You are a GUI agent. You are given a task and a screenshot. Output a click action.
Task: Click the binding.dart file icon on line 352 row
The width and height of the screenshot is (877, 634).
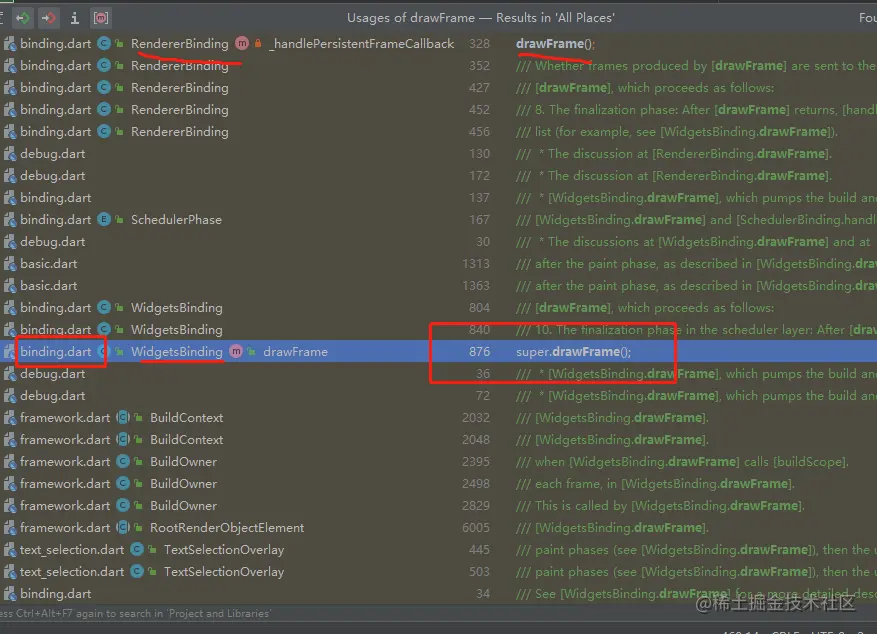coord(10,66)
